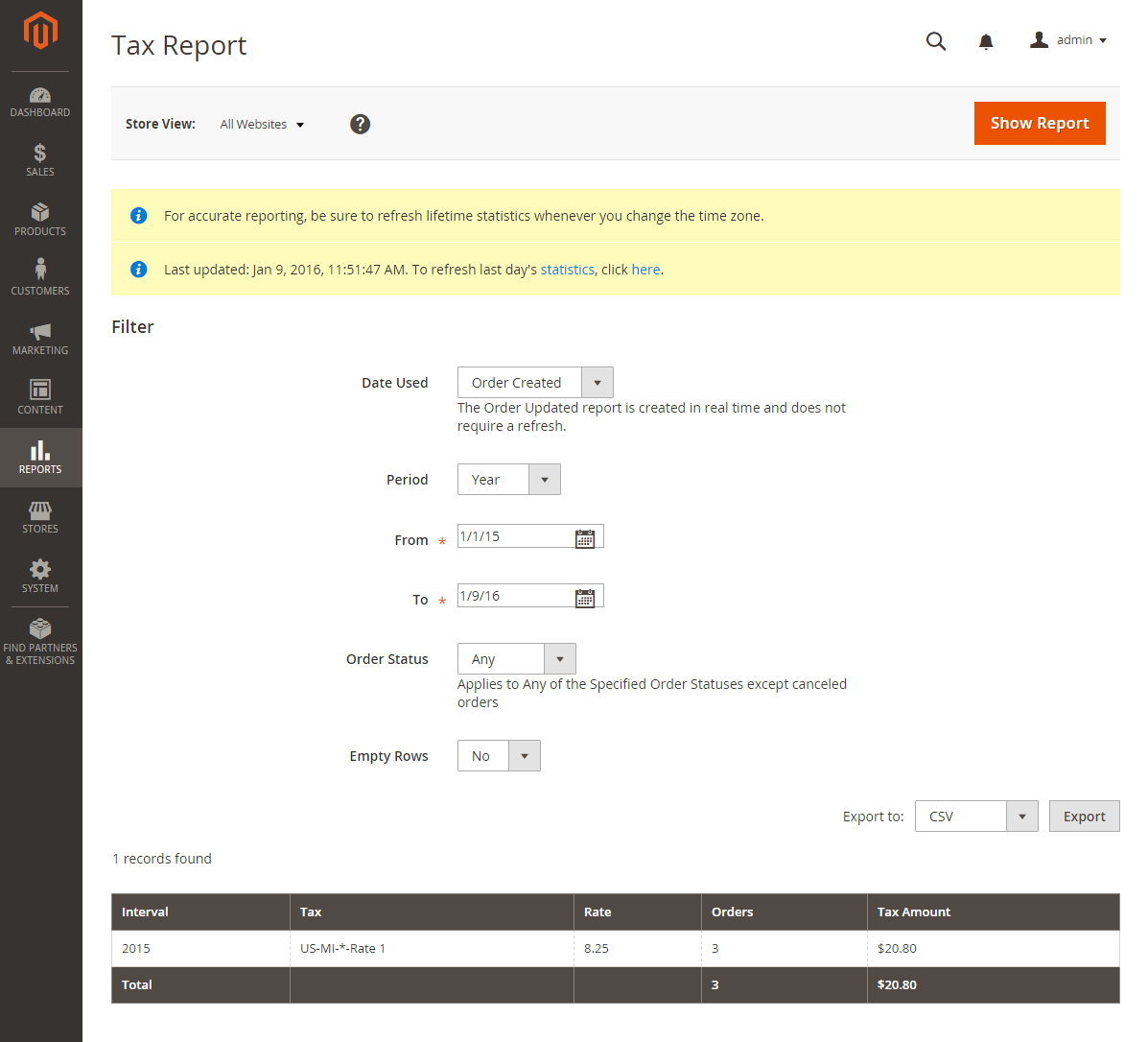Open the Dashboard sidebar section
The image size is (1148, 1042).
(x=40, y=103)
